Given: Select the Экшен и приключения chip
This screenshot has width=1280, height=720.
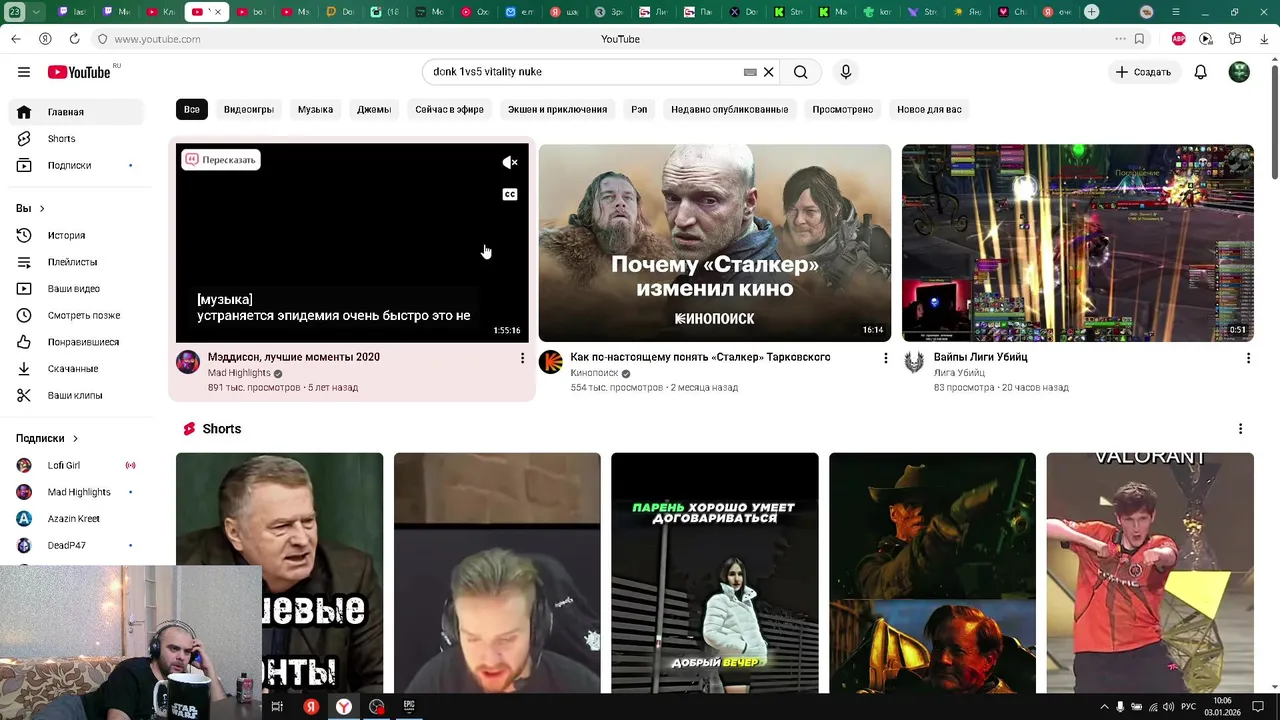Looking at the screenshot, I should click(x=557, y=109).
